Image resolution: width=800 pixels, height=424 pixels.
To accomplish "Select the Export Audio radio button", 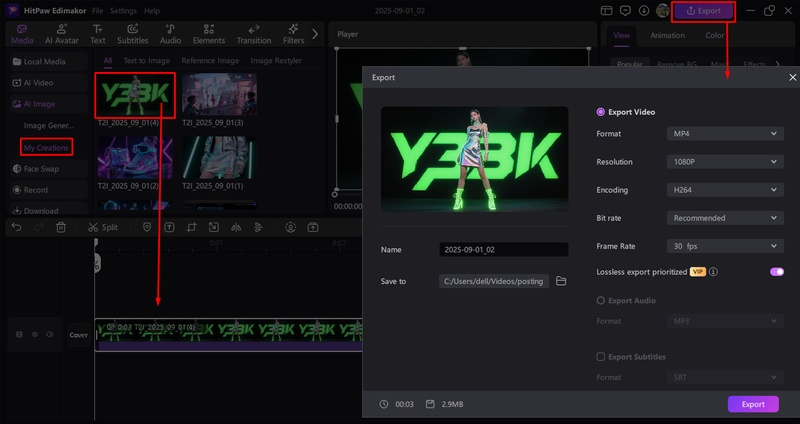I will click(601, 301).
